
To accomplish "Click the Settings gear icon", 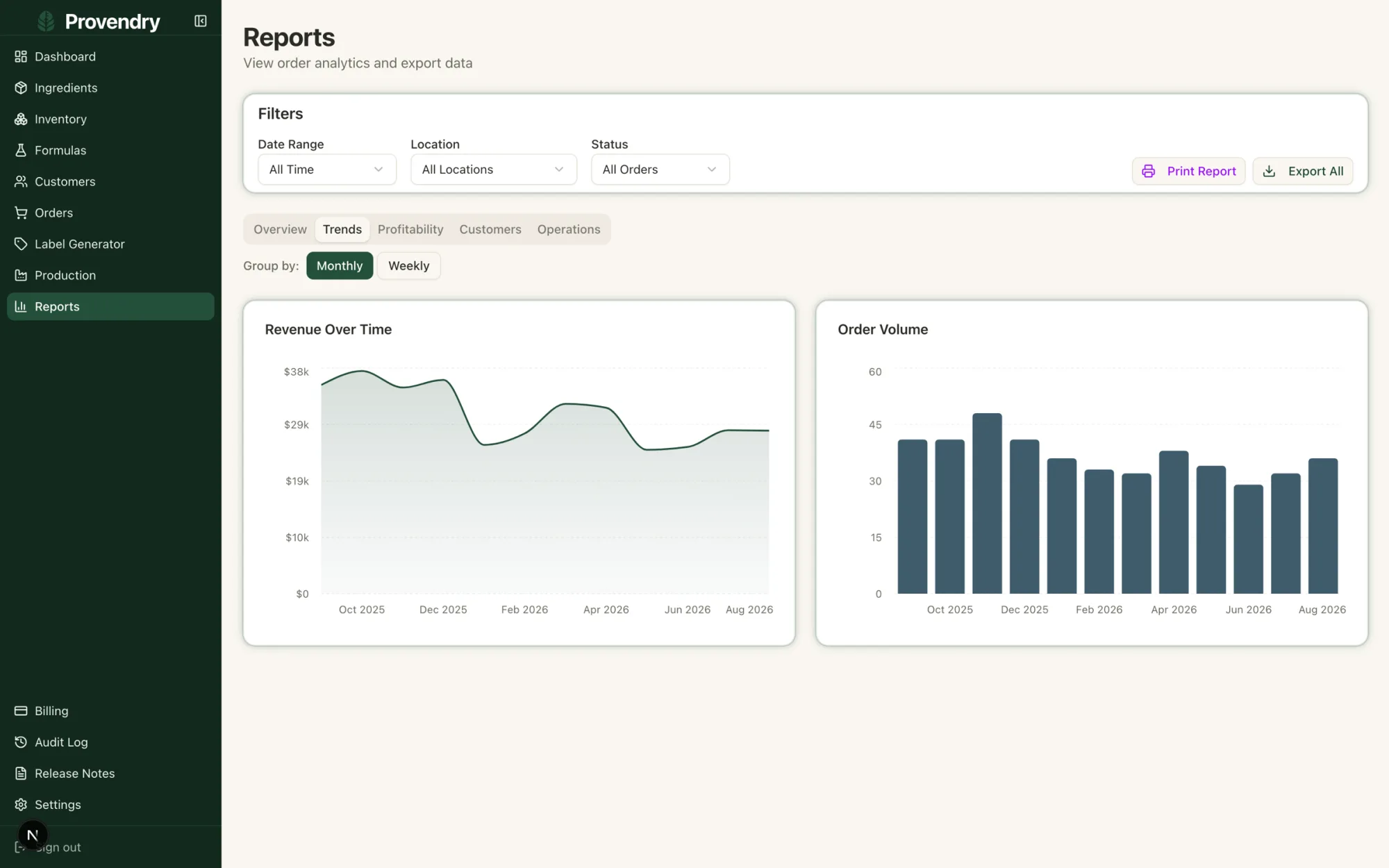I will [21, 804].
